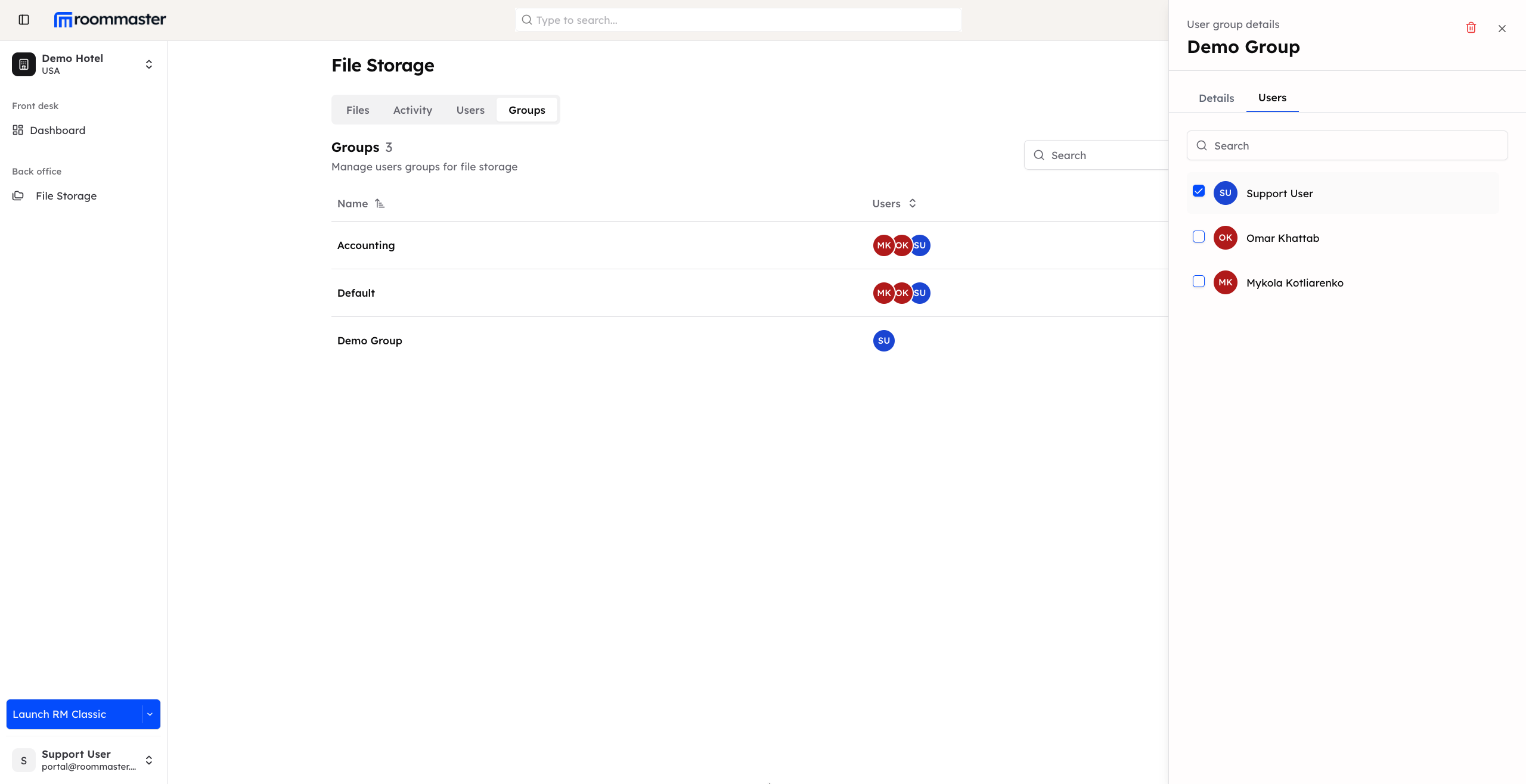
Task: Switch to the Details tab in group panel
Action: tap(1215, 98)
